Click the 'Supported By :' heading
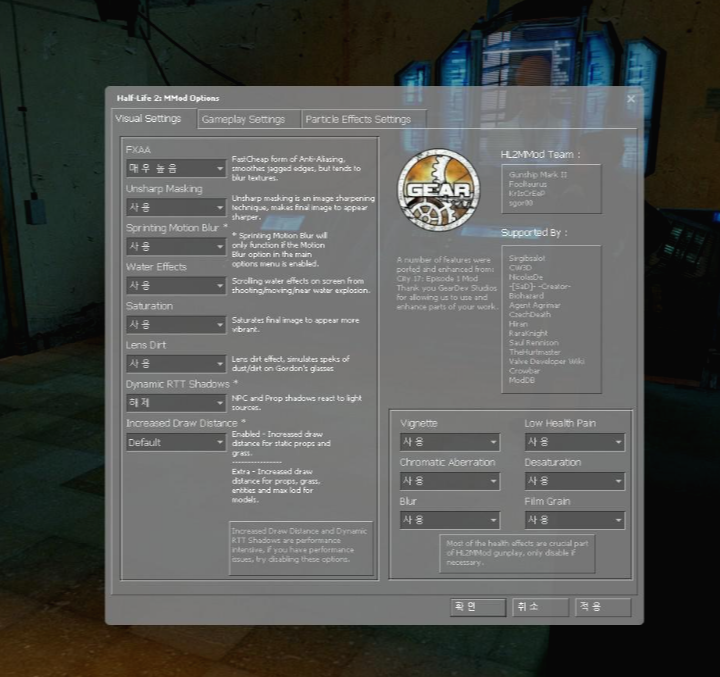Image resolution: width=720 pixels, height=677 pixels. [x=534, y=233]
